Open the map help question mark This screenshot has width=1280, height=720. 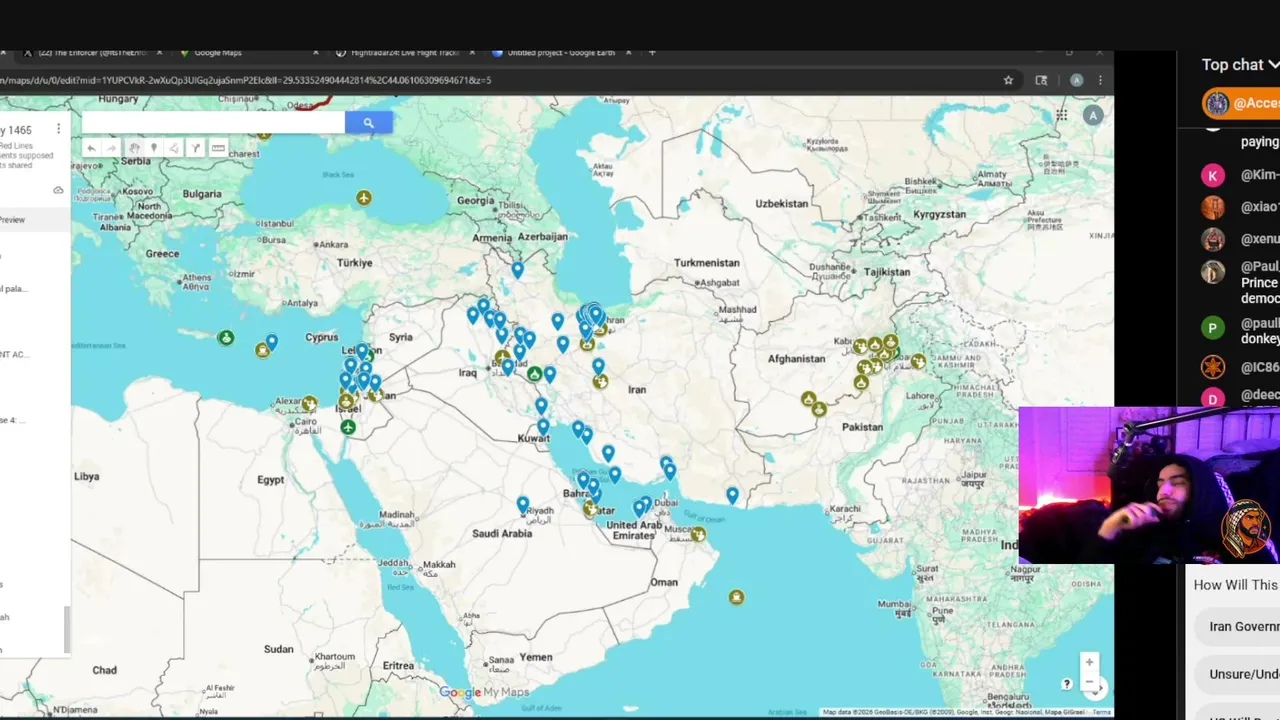click(x=1067, y=684)
